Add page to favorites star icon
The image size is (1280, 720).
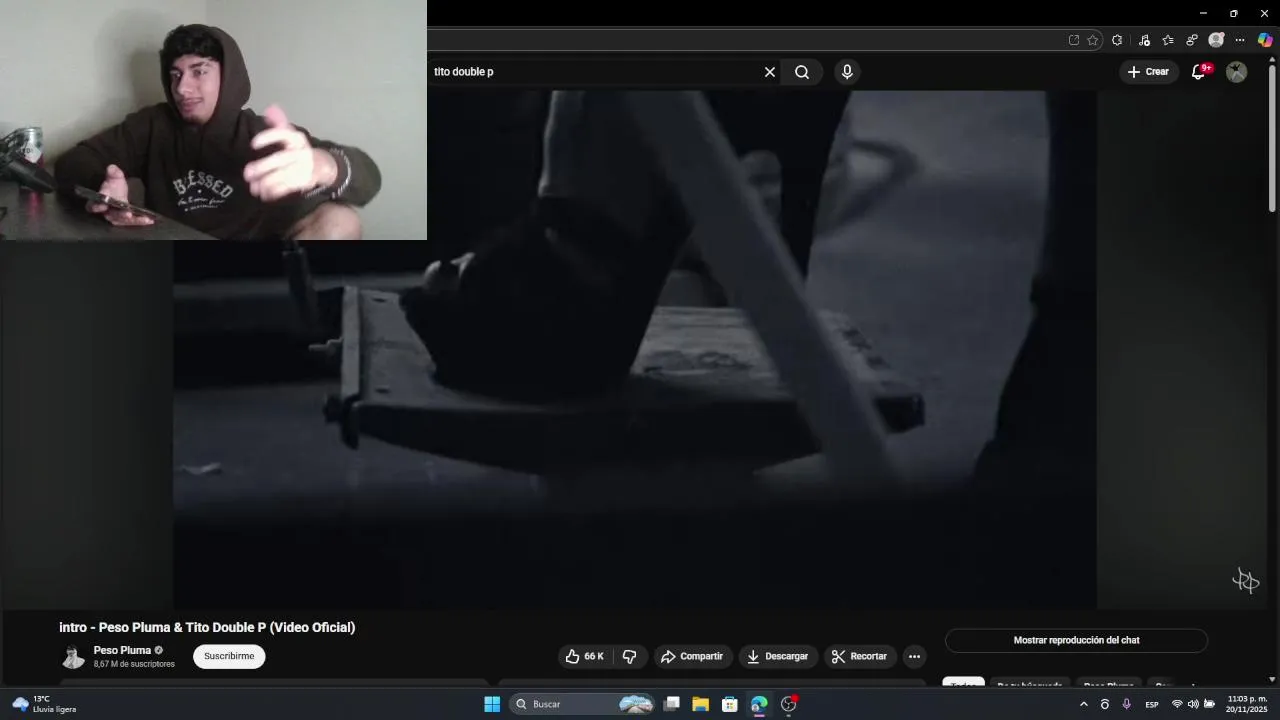tap(1093, 40)
